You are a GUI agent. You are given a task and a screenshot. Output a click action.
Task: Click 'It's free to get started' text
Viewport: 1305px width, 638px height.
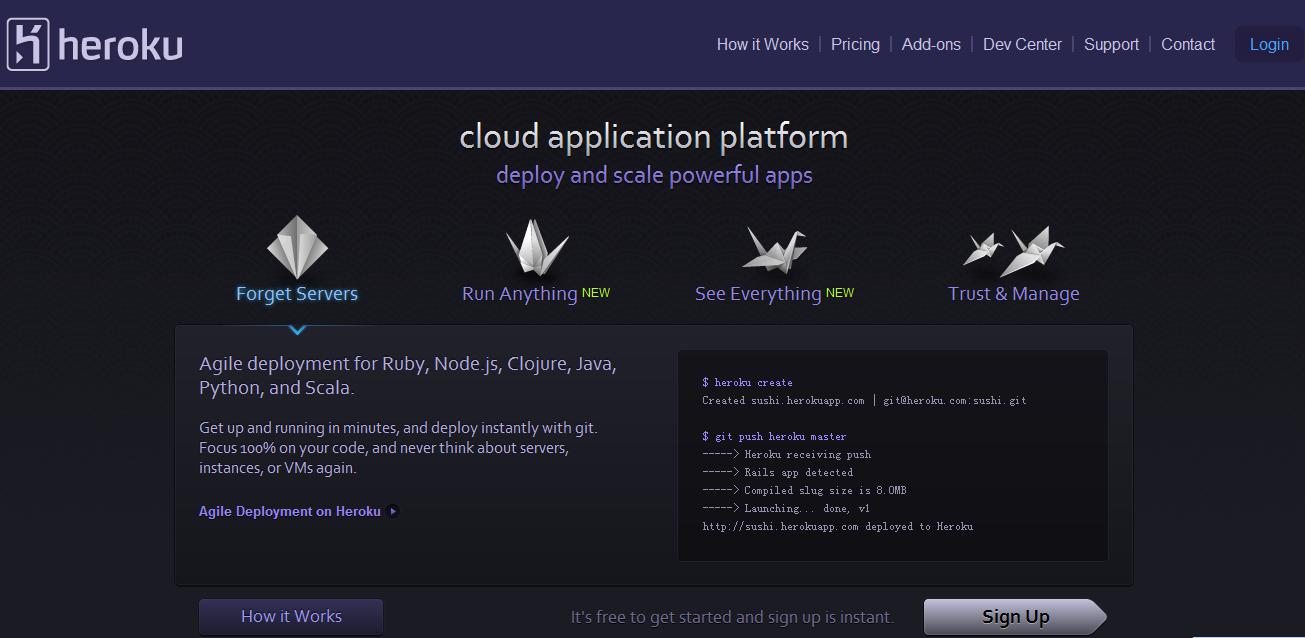pyautogui.click(x=732, y=617)
